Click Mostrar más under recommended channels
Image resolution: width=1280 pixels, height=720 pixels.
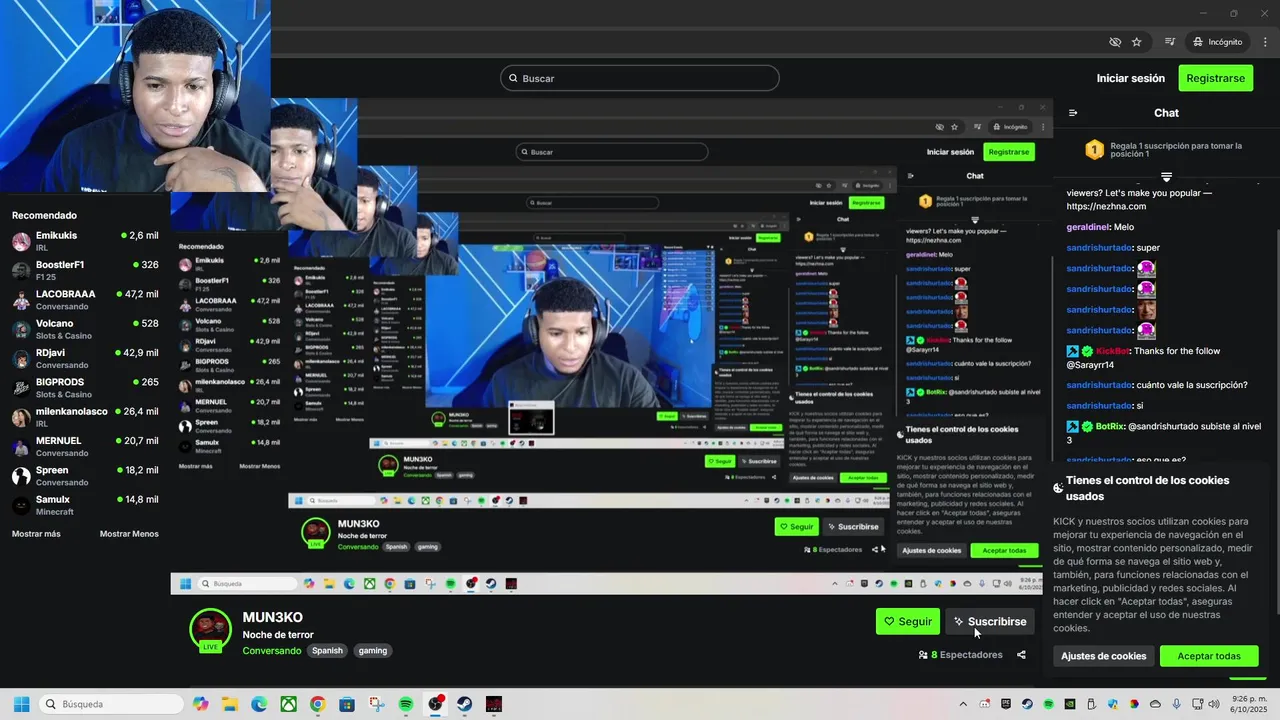point(36,534)
